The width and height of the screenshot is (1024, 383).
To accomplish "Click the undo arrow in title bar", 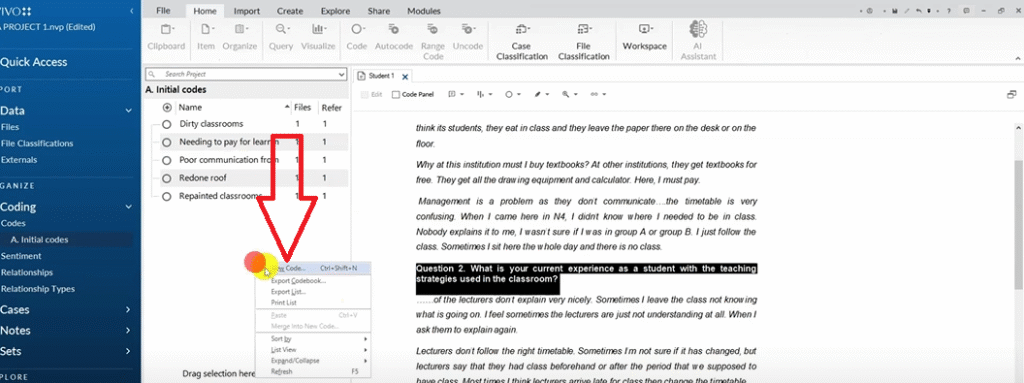I will (x=919, y=10).
